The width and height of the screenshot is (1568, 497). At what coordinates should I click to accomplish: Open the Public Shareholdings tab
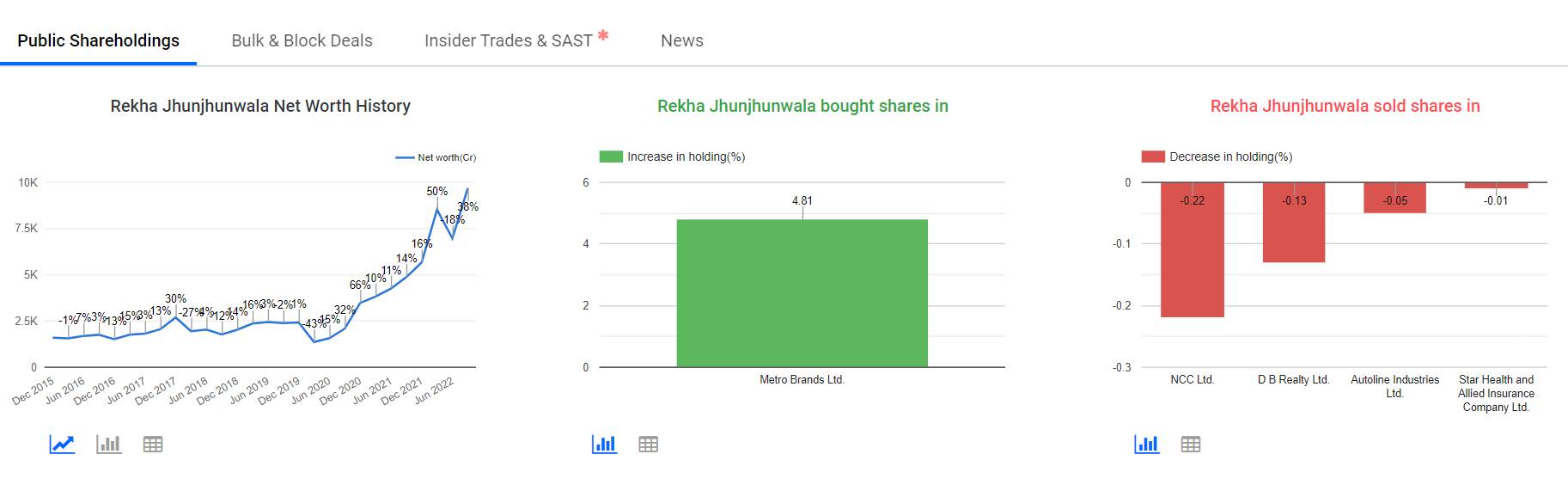click(98, 40)
